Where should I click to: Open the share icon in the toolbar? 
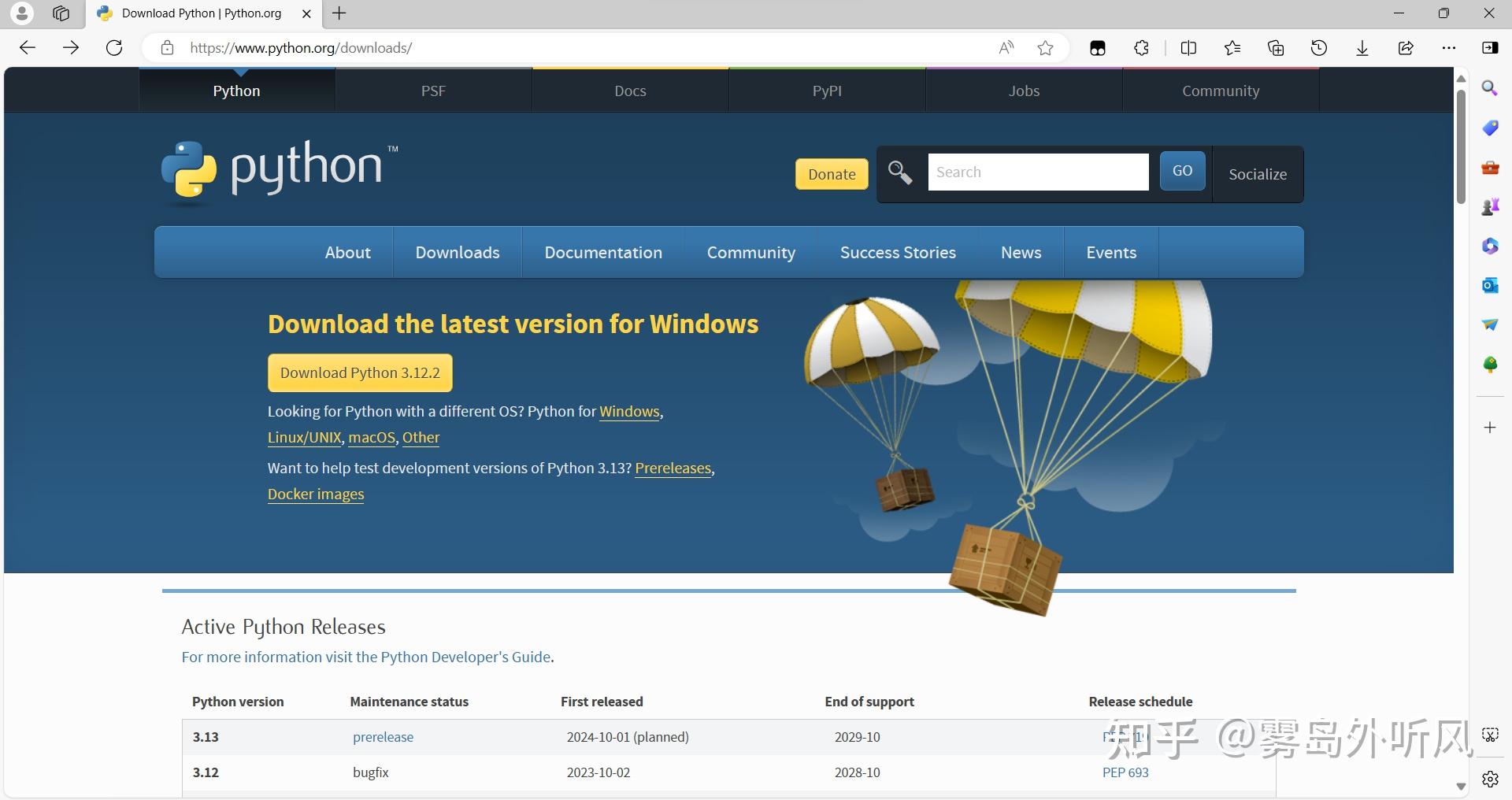pyautogui.click(x=1406, y=48)
